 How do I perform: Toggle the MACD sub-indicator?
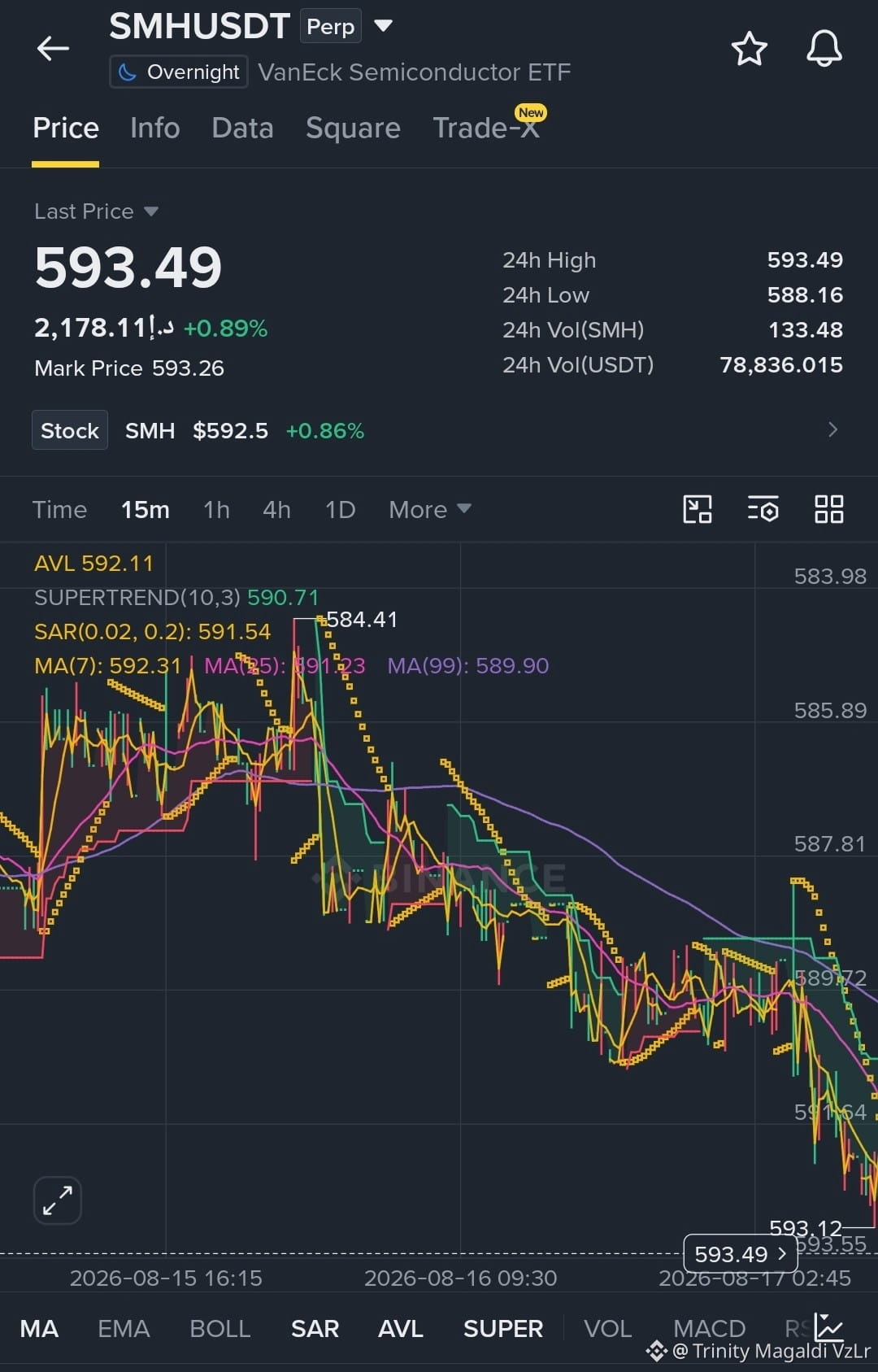pos(710,1329)
